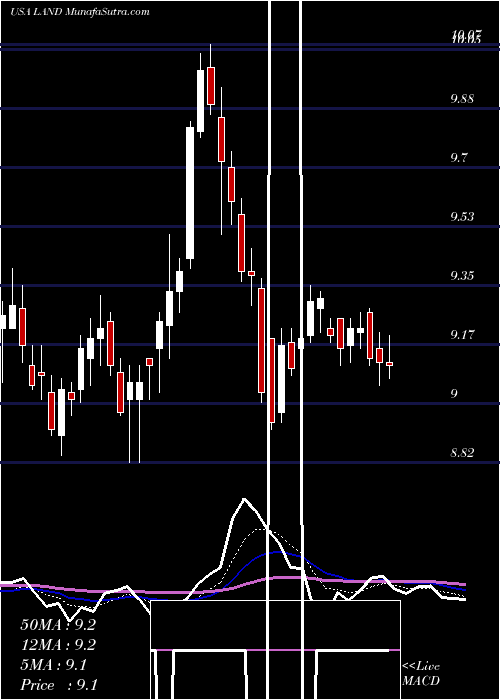
Task: Click the USA LAND MunafaSutra.com title text
Action: (79, 12)
